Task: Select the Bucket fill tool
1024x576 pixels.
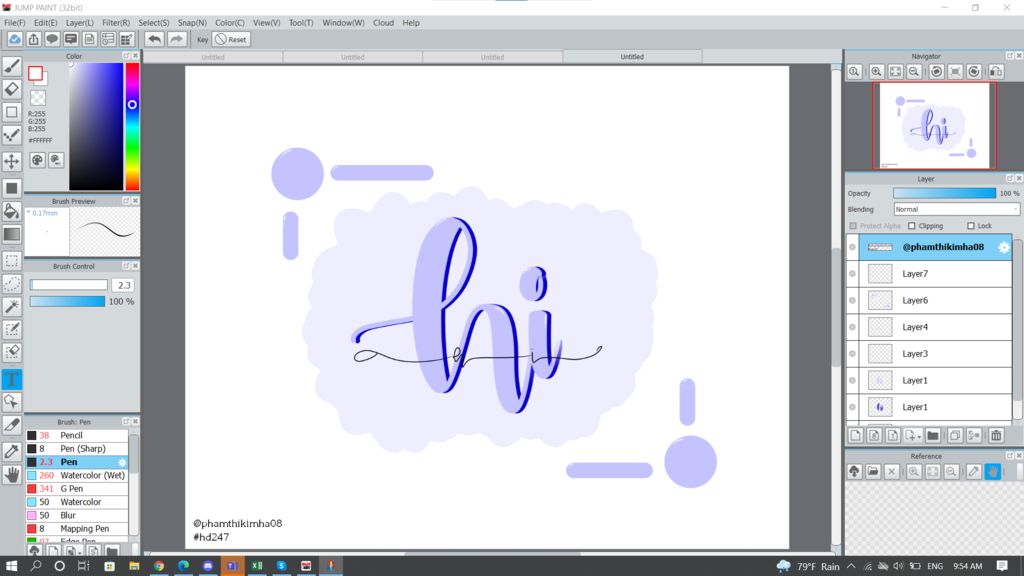Action: [x=12, y=211]
